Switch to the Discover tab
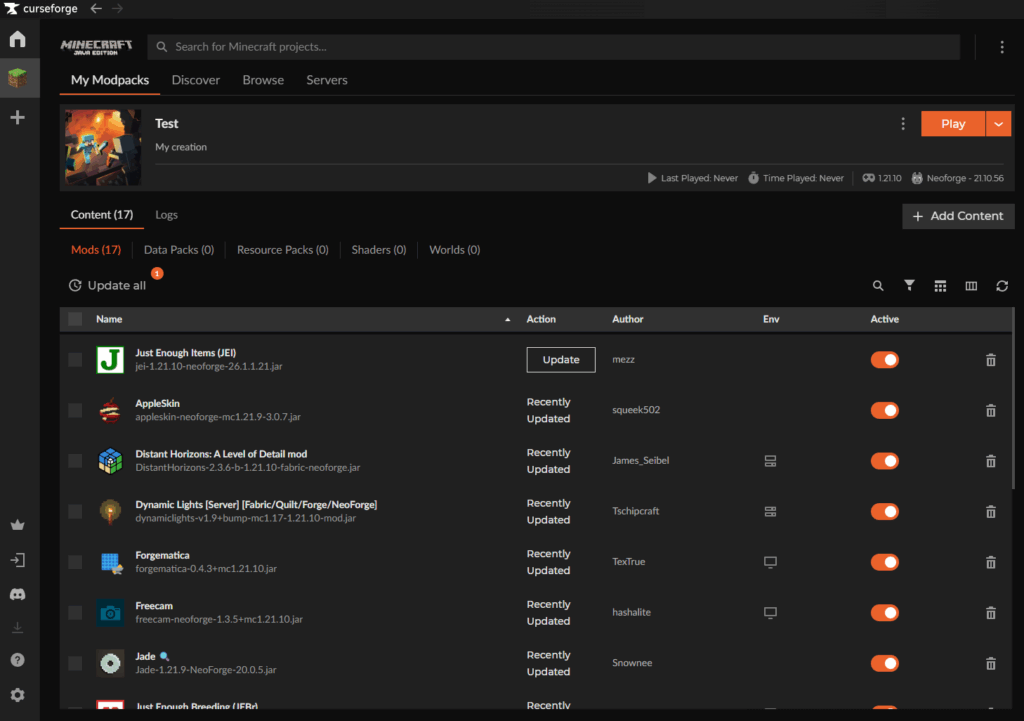1024x721 pixels. (x=195, y=80)
